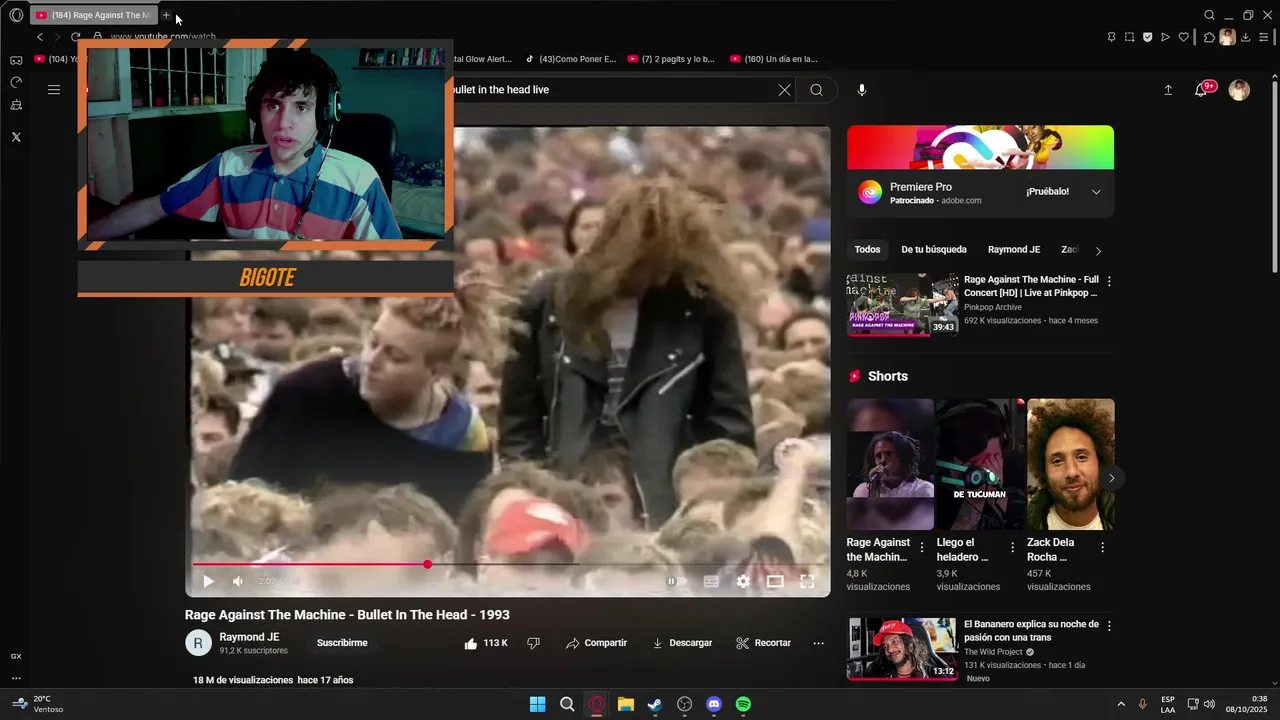Open the Windows Start button
This screenshot has width=1280, height=720.
tap(537, 704)
